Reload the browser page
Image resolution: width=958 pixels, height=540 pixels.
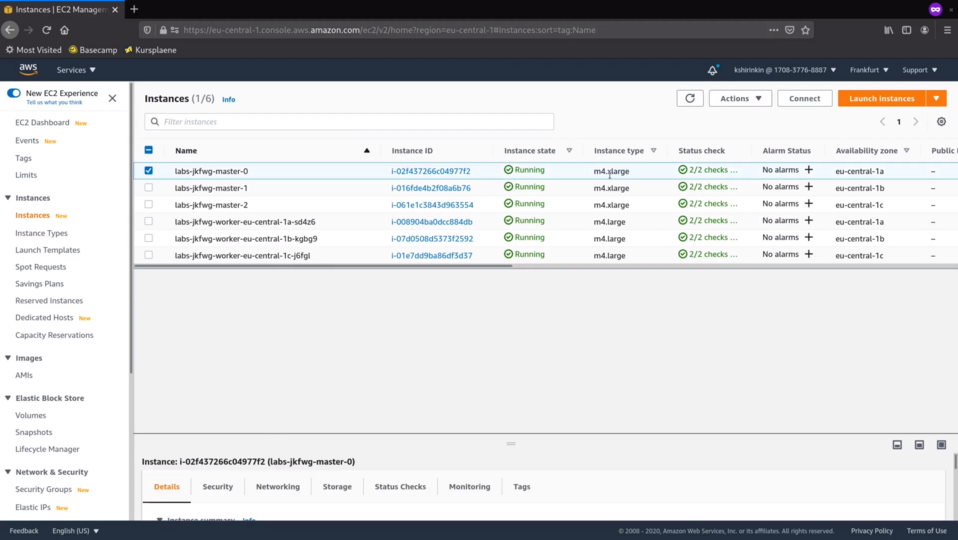(46, 30)
